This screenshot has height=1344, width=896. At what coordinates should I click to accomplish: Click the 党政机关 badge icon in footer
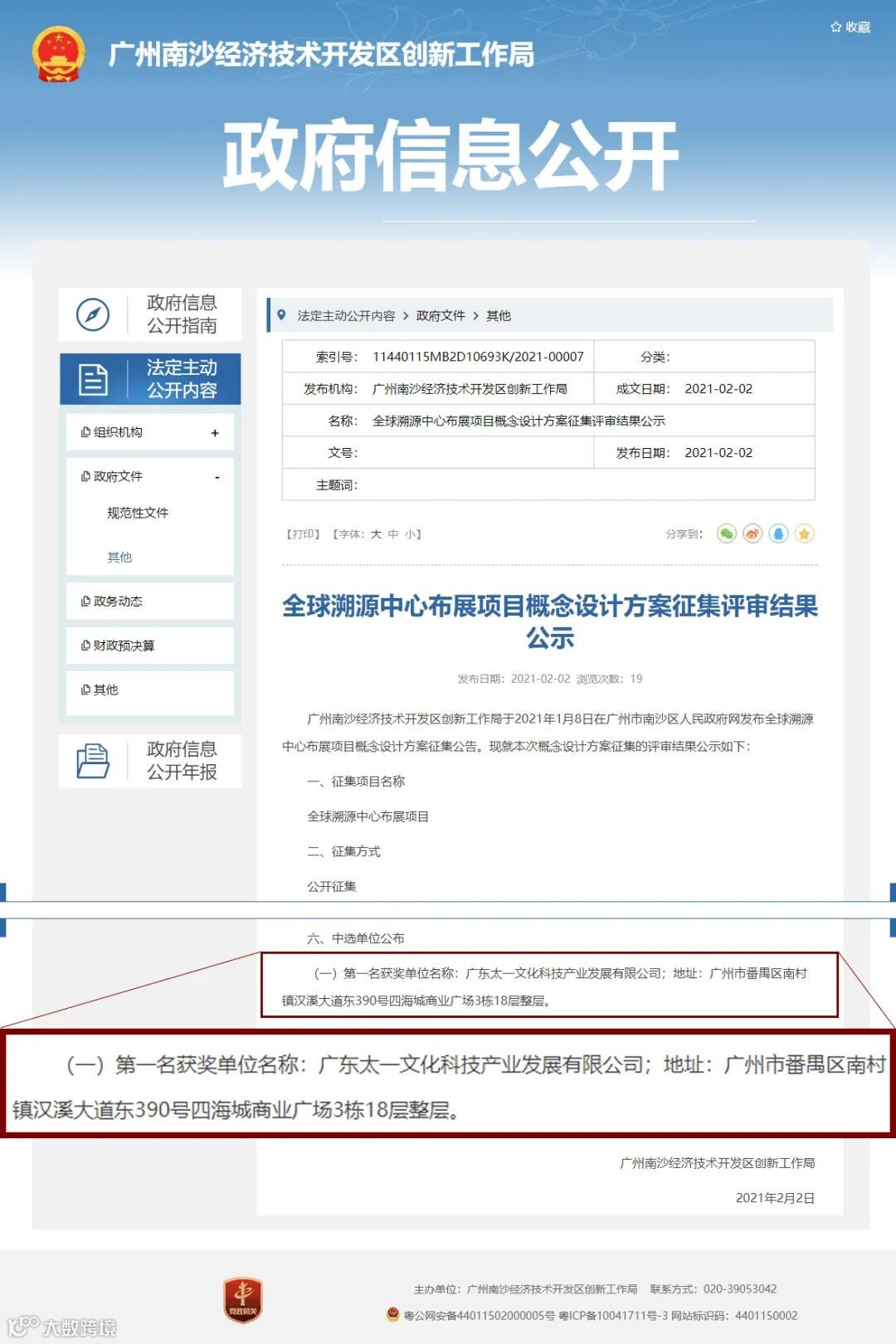tap(242, 1300)
